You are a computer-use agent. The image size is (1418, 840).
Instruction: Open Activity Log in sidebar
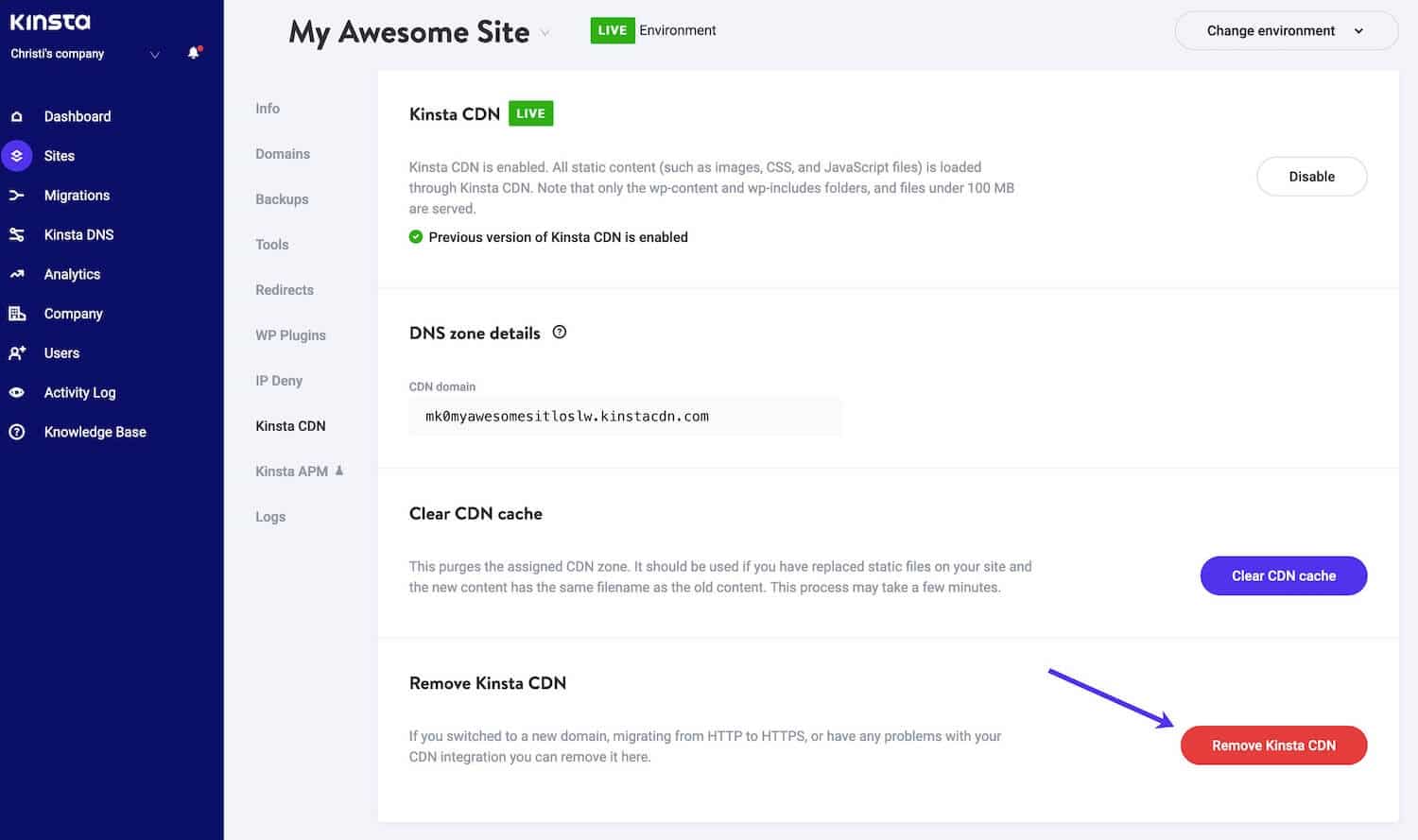[80, 392]
